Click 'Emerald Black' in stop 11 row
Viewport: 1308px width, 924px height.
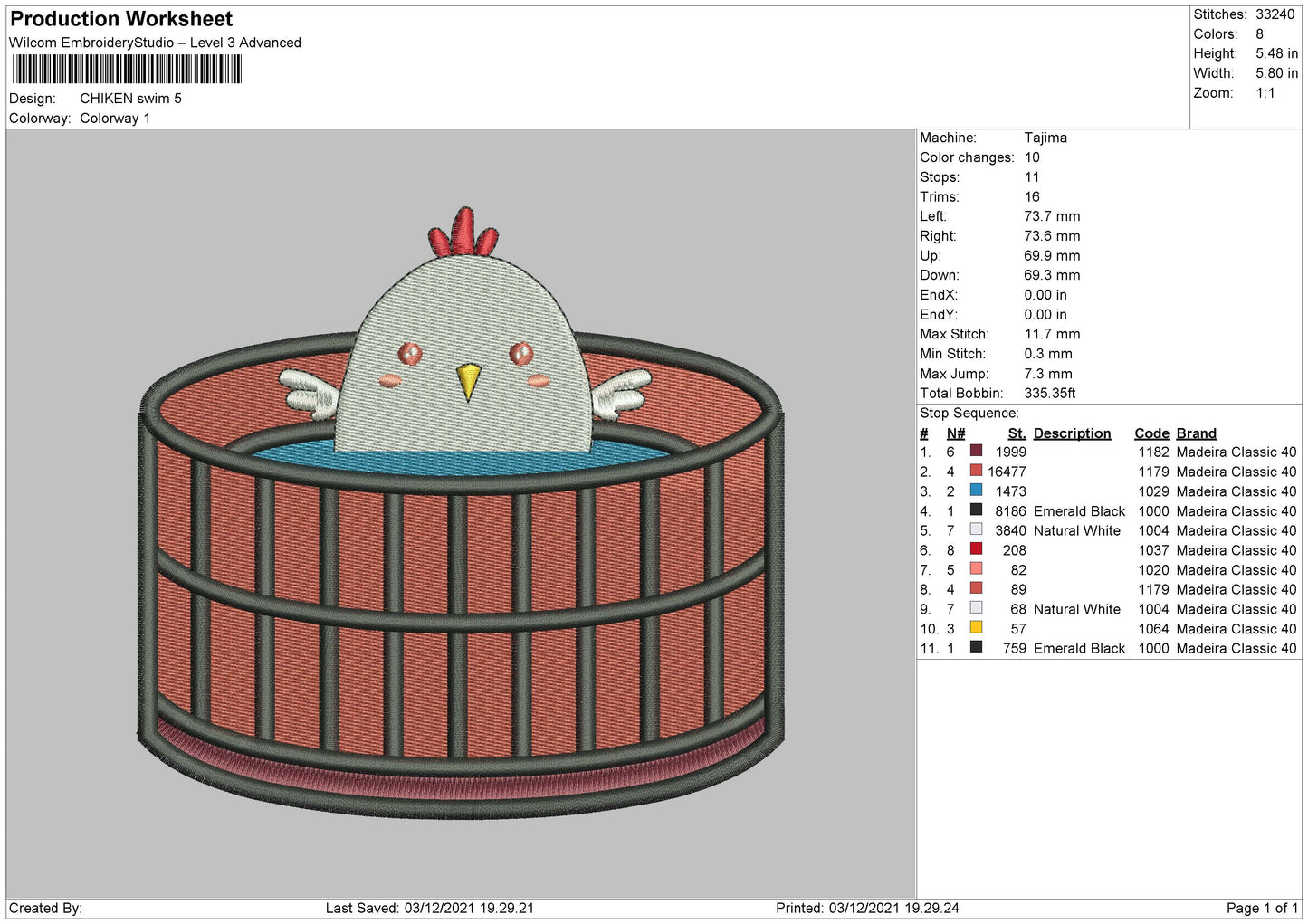pyautogui.click(x=1079, y=649)
